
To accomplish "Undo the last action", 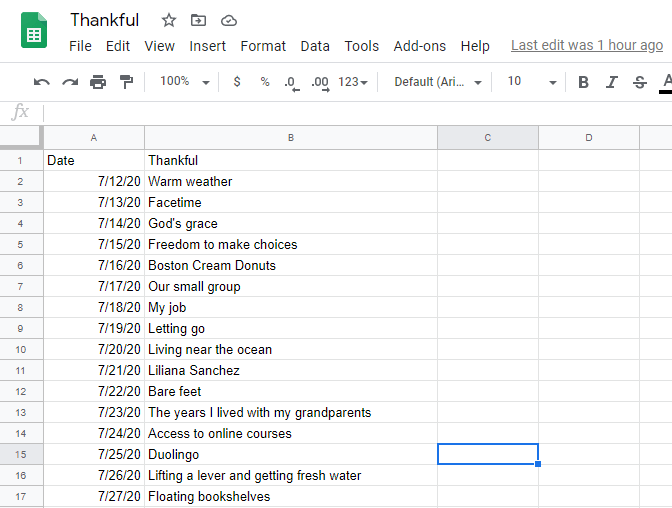I will pyautogui.click(x=41, y=82).
